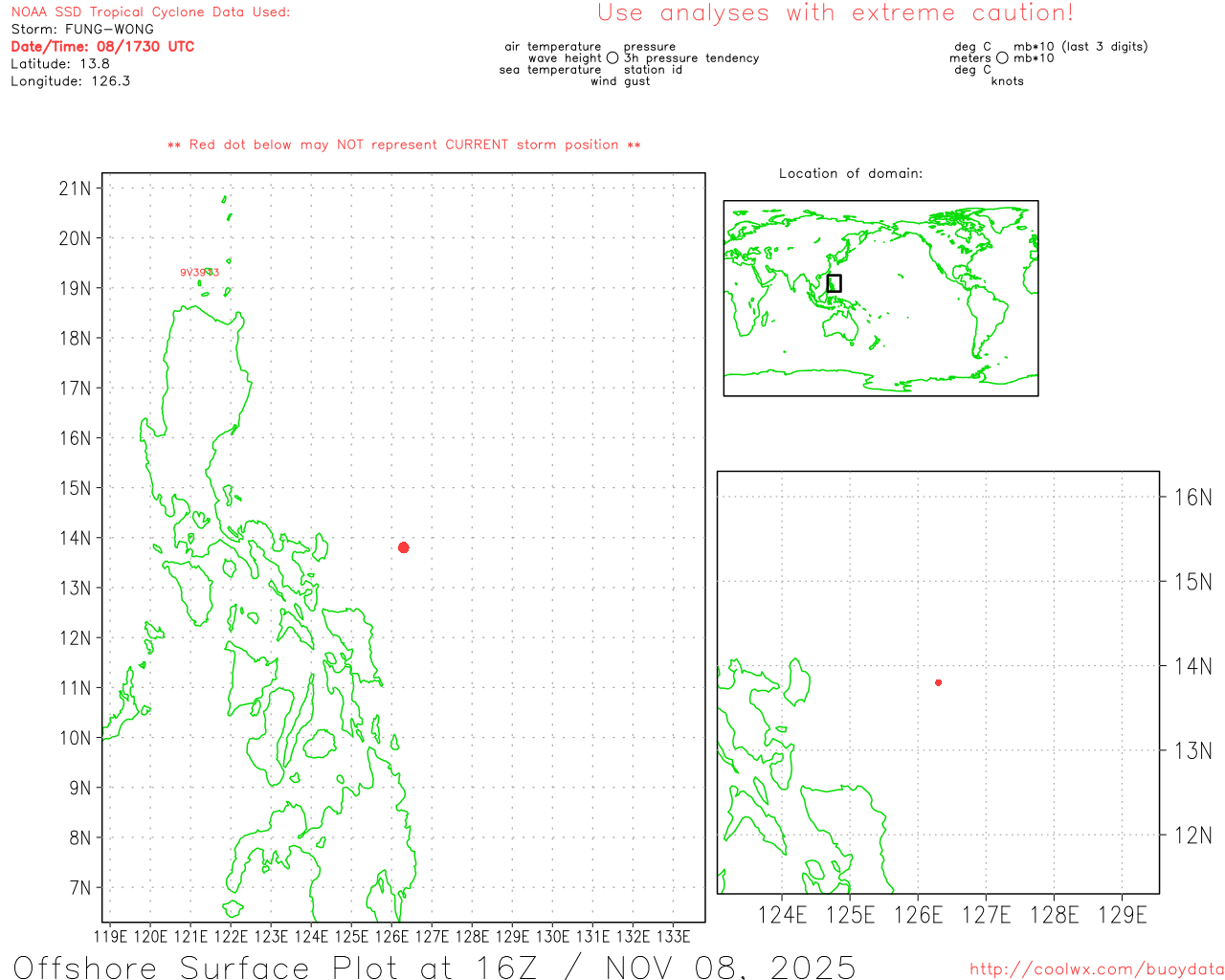
Task: Click the 'Latitude: 13.8' text
Action: click(x=60, y=64)
